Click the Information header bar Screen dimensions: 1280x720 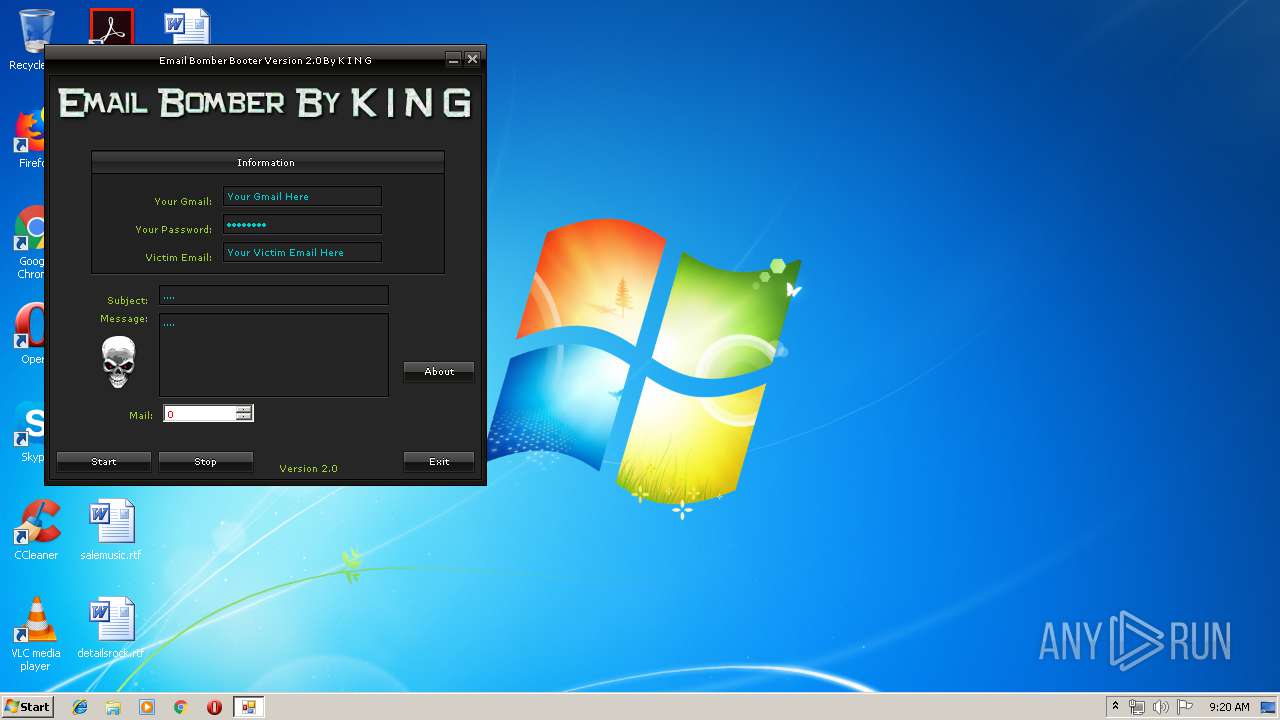click(x=267, y=162)
